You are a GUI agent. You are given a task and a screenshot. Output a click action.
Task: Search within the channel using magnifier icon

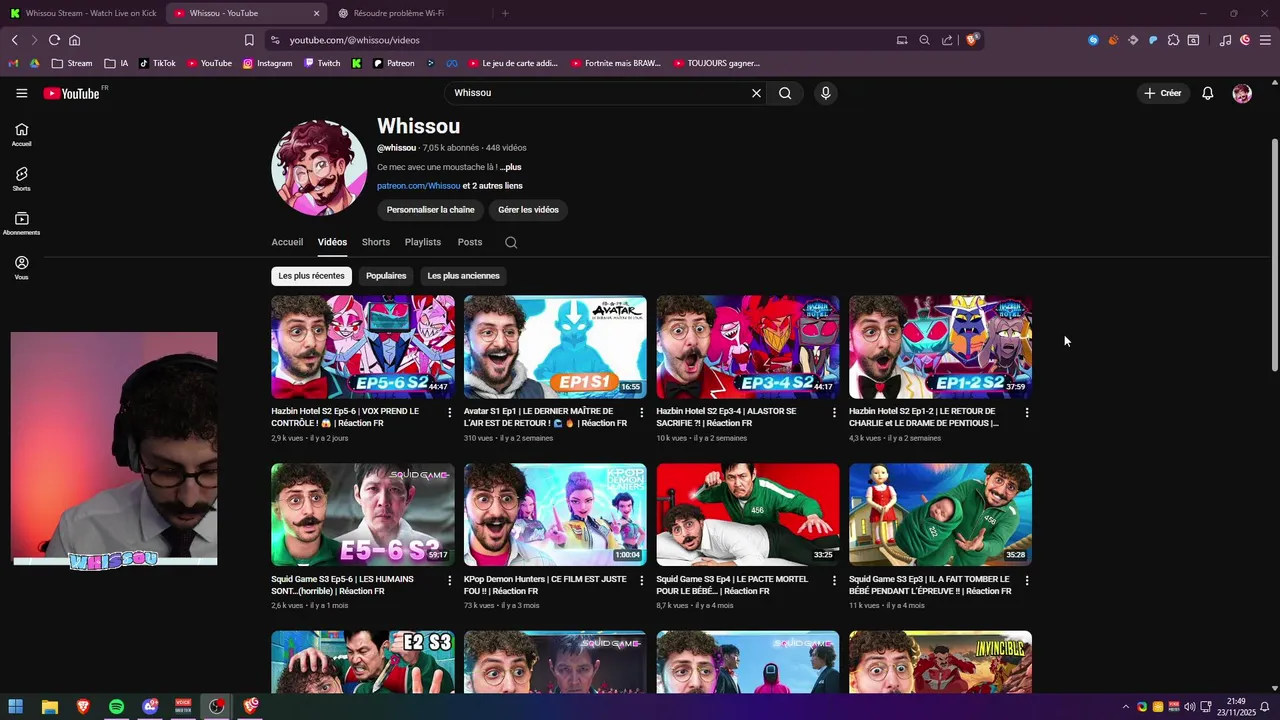point(511,242)
